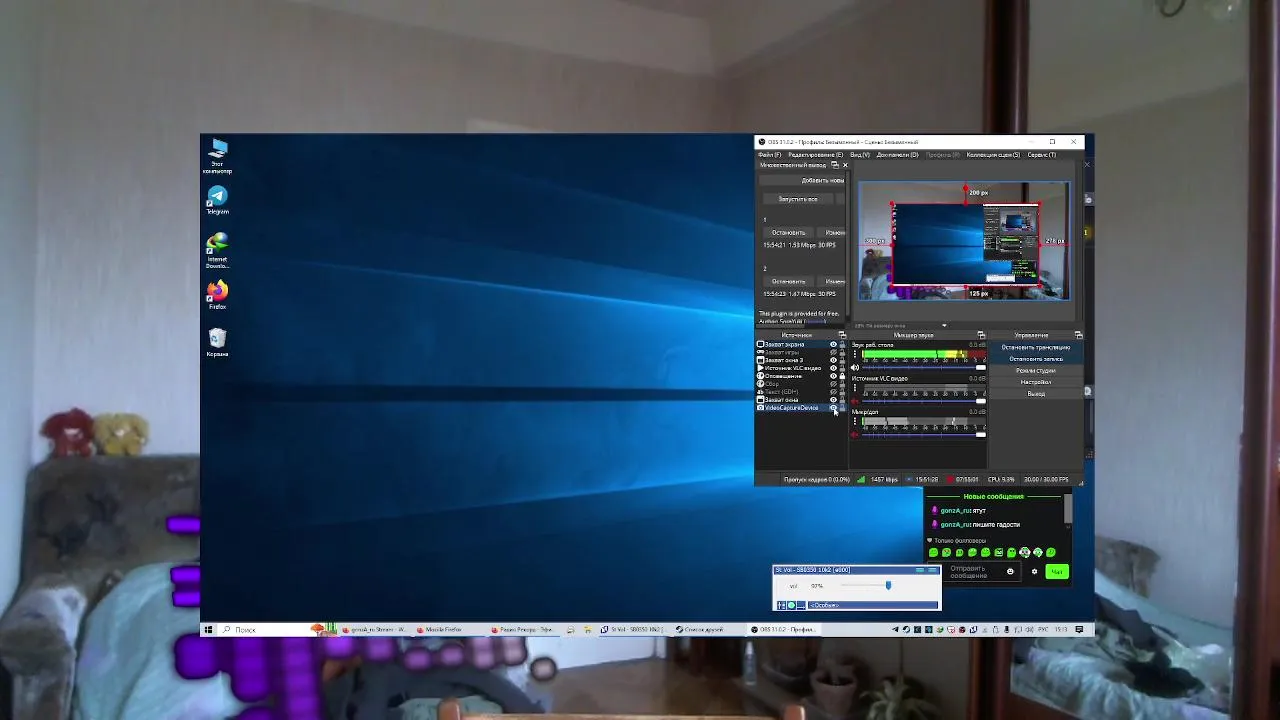Undock the Управление panel via its float icon
The width and height of the screenshot is (1280, 720).
[x=1078, y=335]
